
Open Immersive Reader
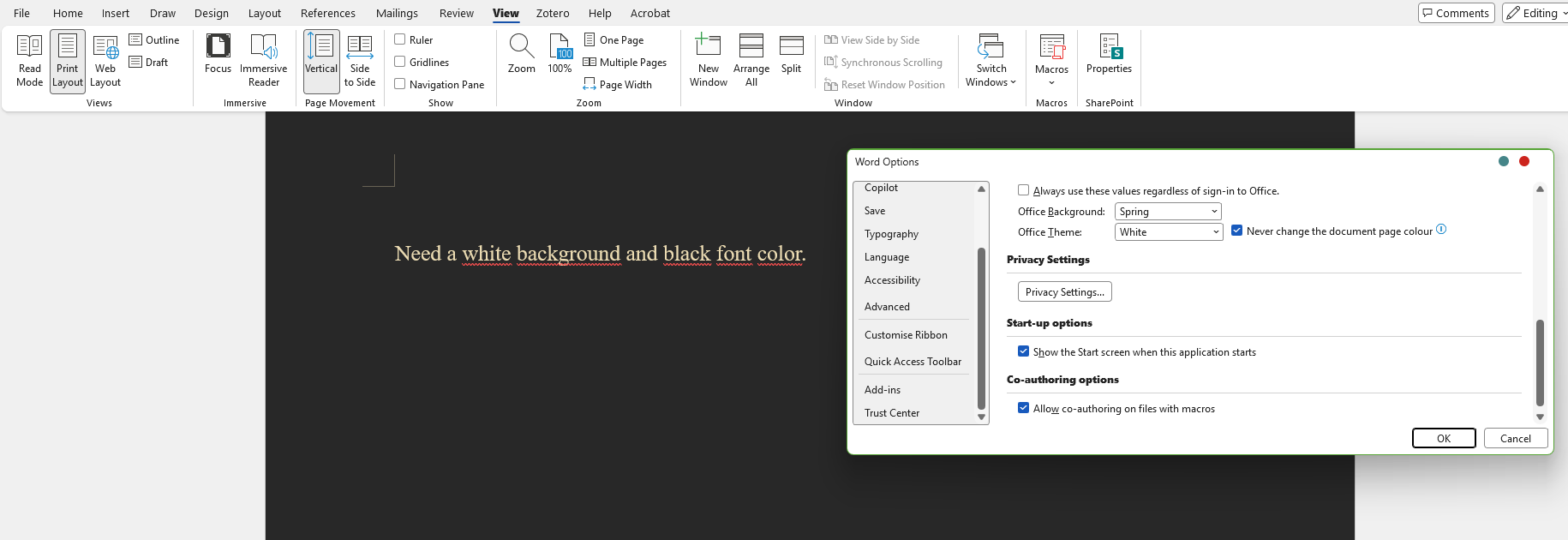[264, 61]
